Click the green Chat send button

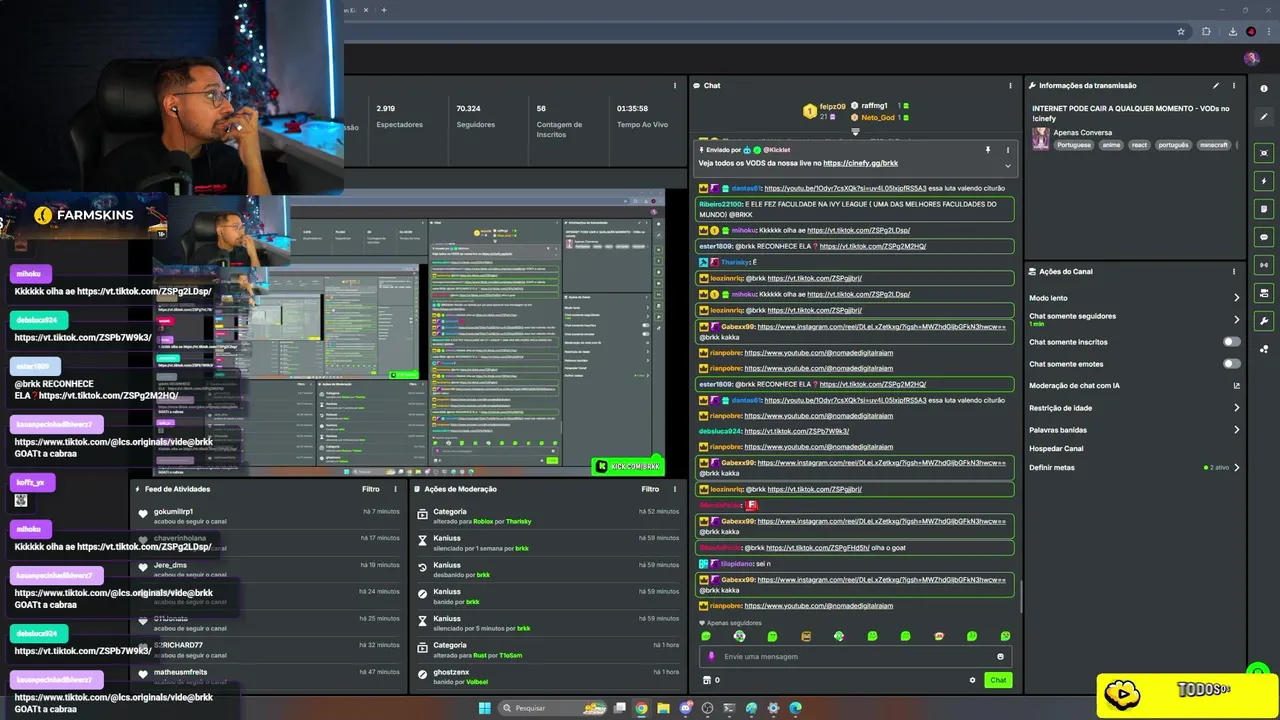point(998,680)
